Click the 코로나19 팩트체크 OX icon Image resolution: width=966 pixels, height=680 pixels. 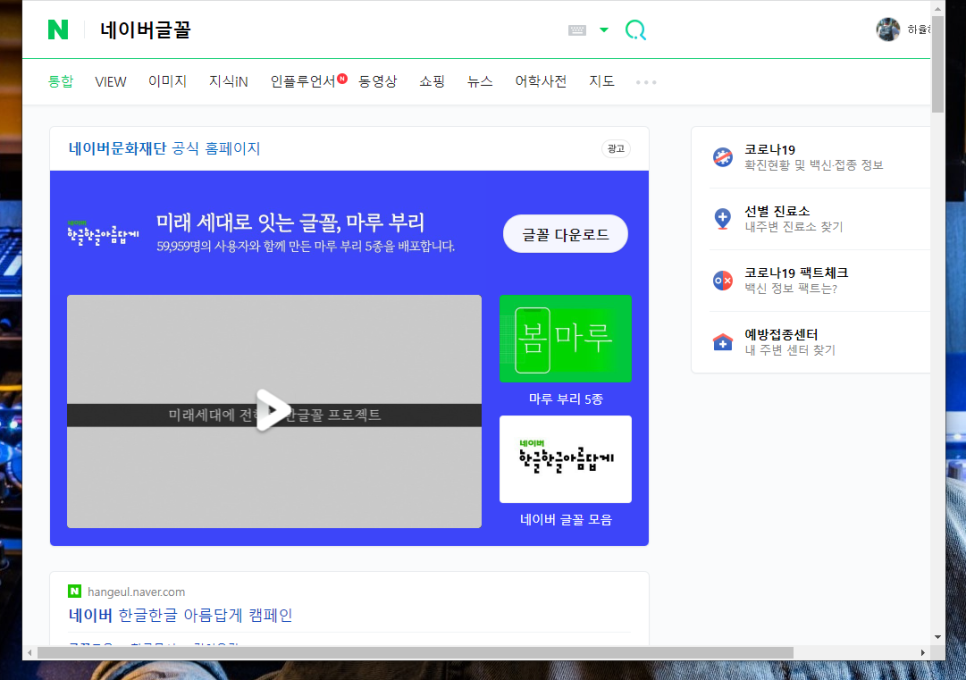[x=723, y=281]
